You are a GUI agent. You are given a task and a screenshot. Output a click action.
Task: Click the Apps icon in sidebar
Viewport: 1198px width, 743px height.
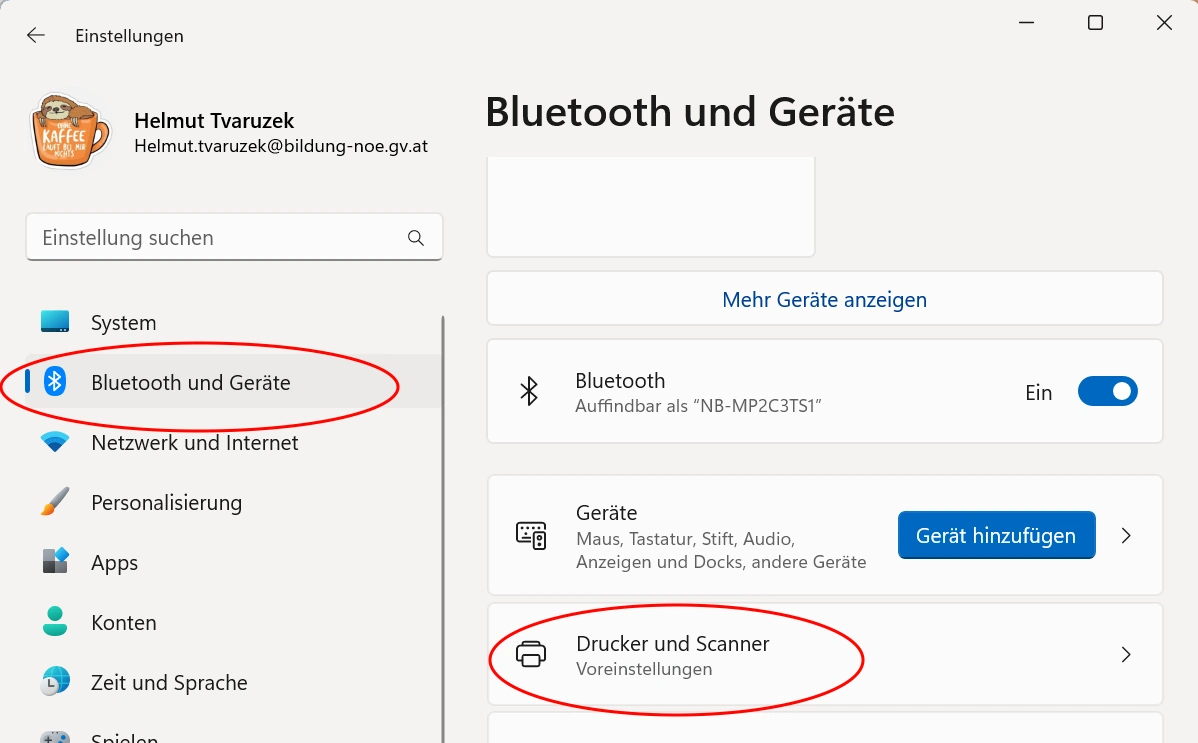[55, 562]
